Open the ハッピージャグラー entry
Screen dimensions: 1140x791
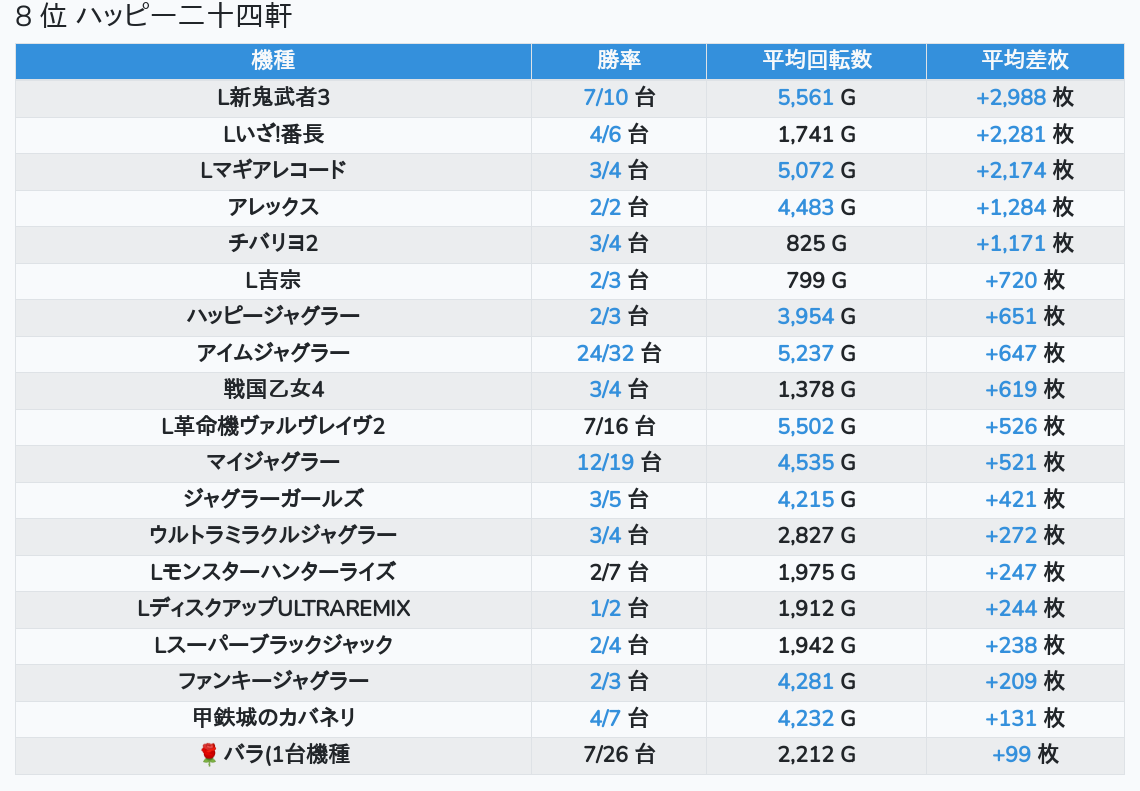273,317
